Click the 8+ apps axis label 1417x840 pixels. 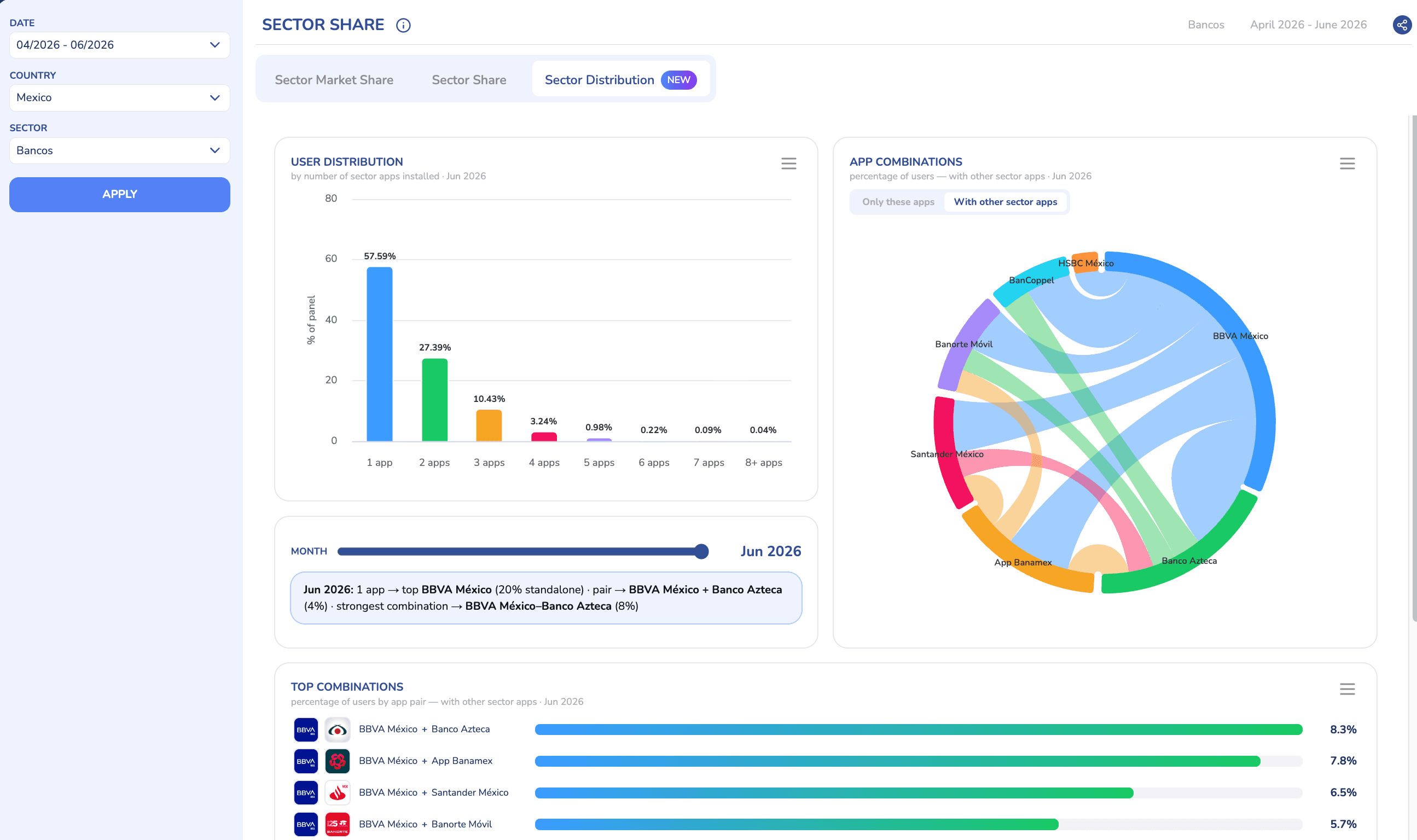coord(763,463)
